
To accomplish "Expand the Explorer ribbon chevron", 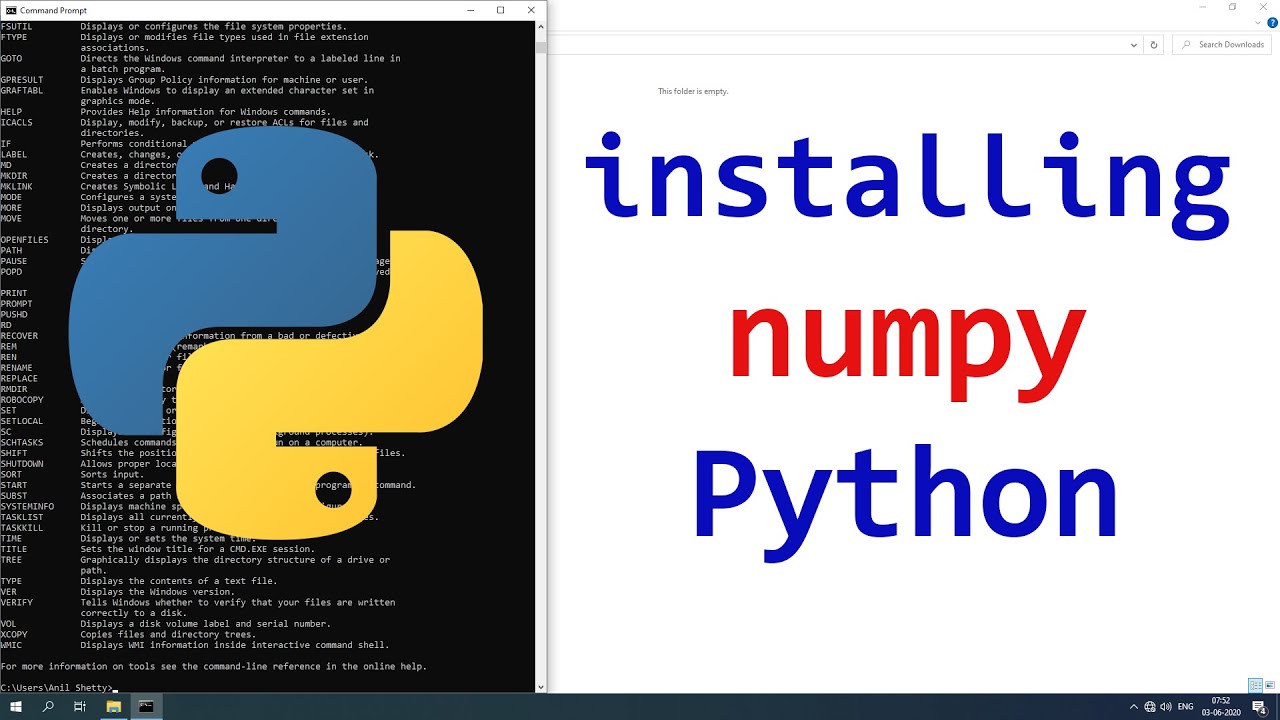I will pos(1259,23).
